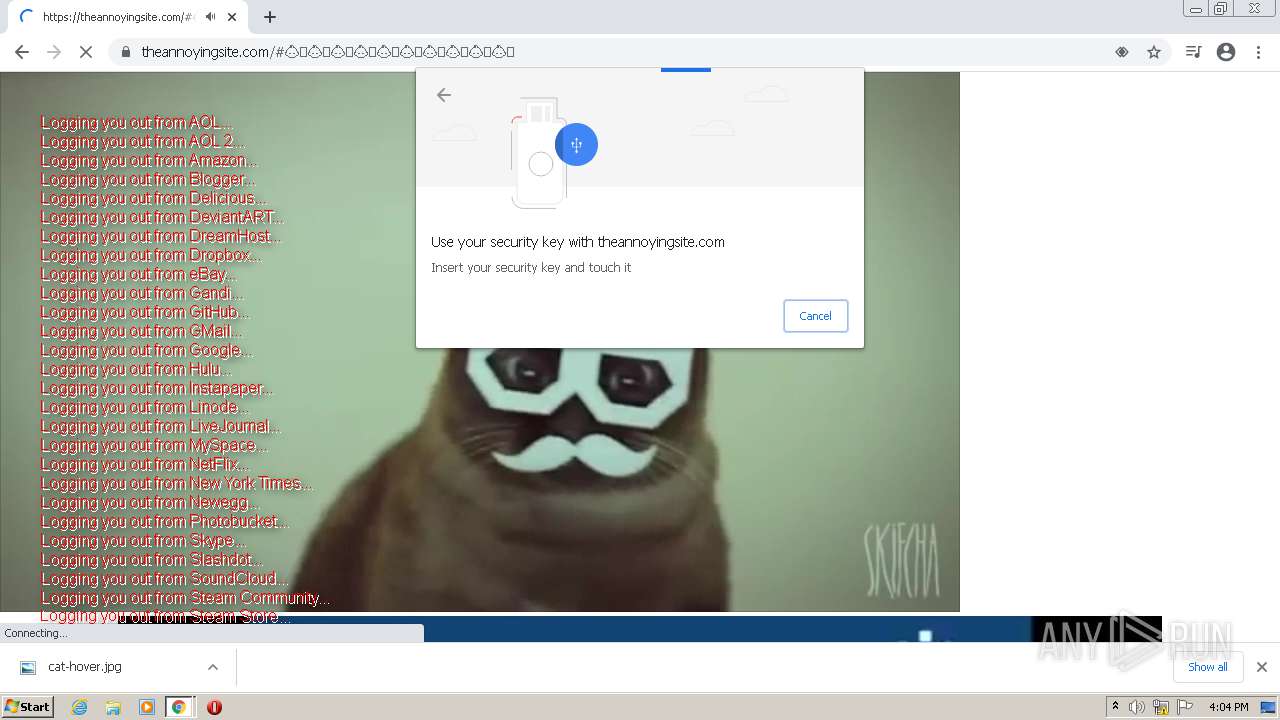Open Chrome three-dot menu
The width and height of the screenshot is (1280, 720).
1258,52
